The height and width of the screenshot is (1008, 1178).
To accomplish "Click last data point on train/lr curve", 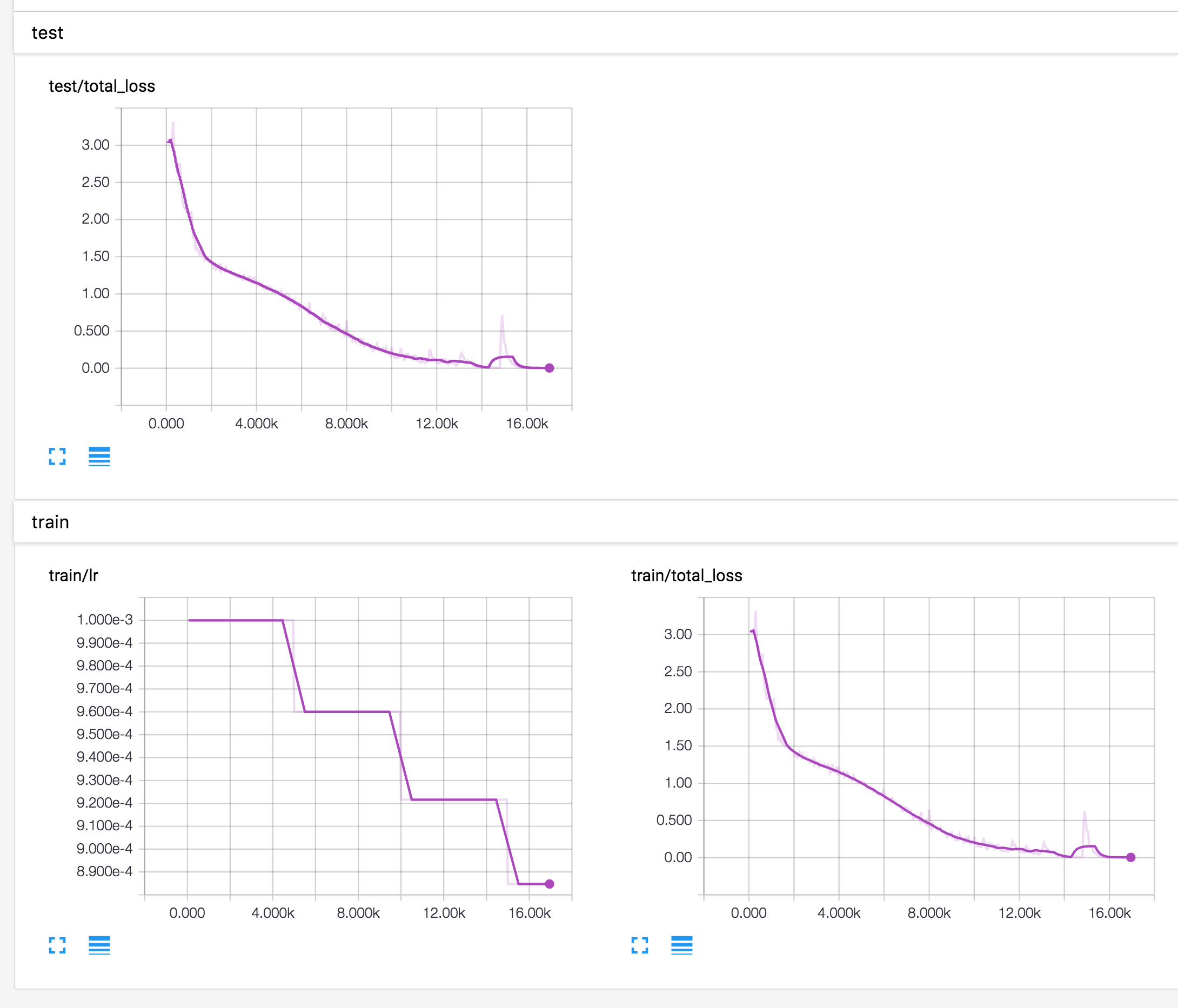I will 549,884.
